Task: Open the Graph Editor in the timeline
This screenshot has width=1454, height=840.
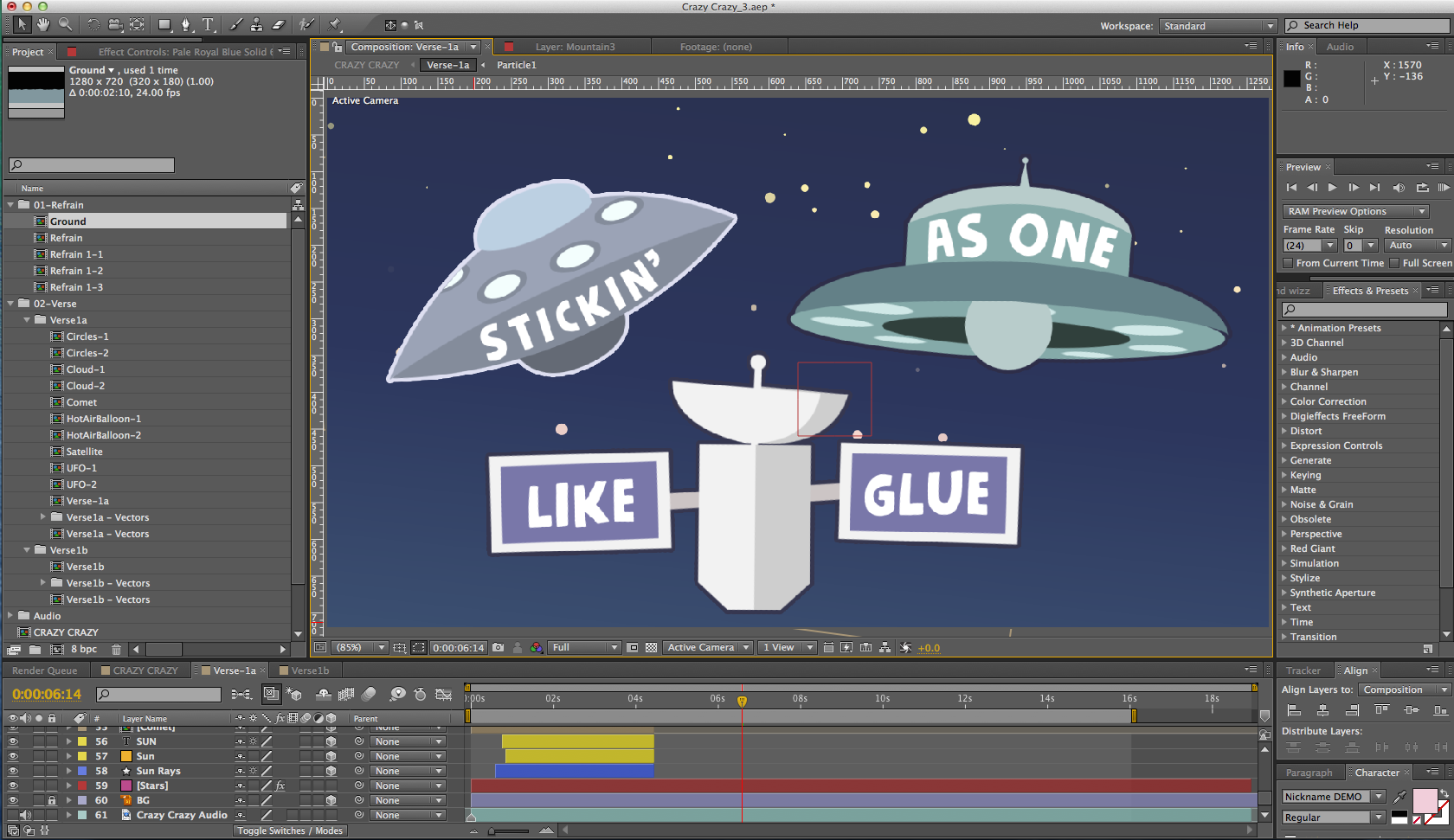Action: click(443, 694)
